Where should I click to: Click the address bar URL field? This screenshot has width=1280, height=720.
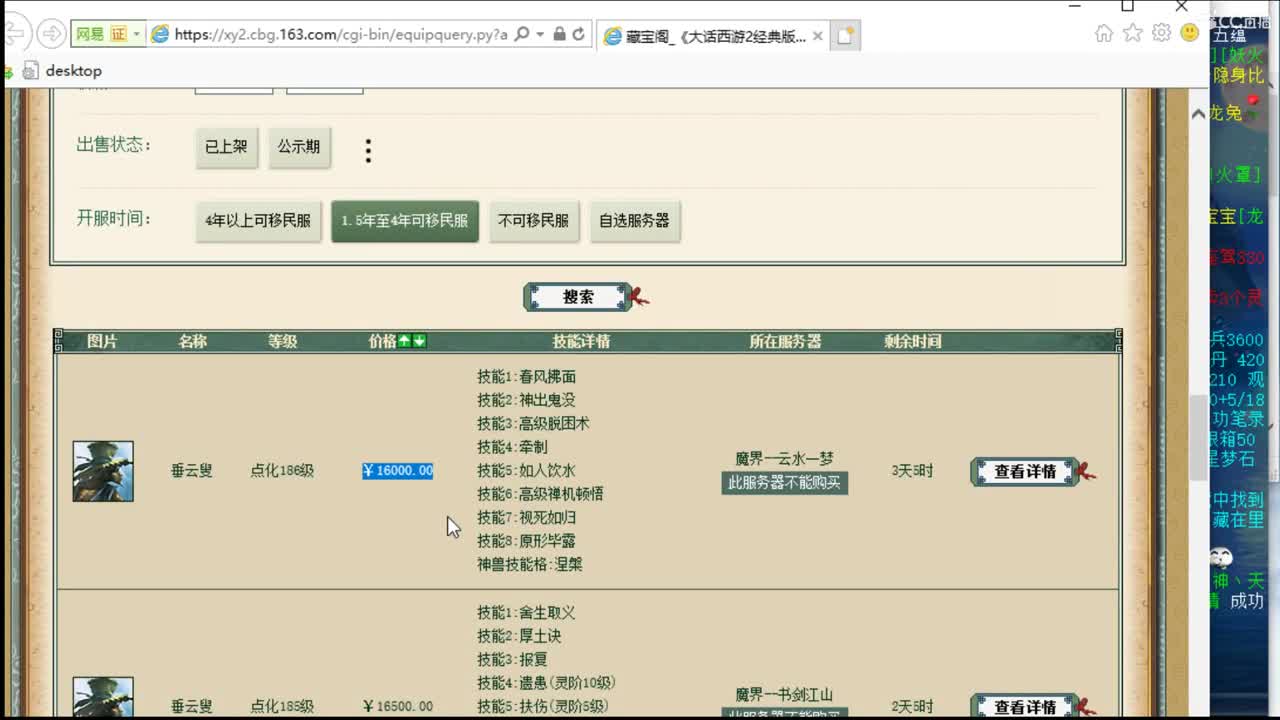341,34
